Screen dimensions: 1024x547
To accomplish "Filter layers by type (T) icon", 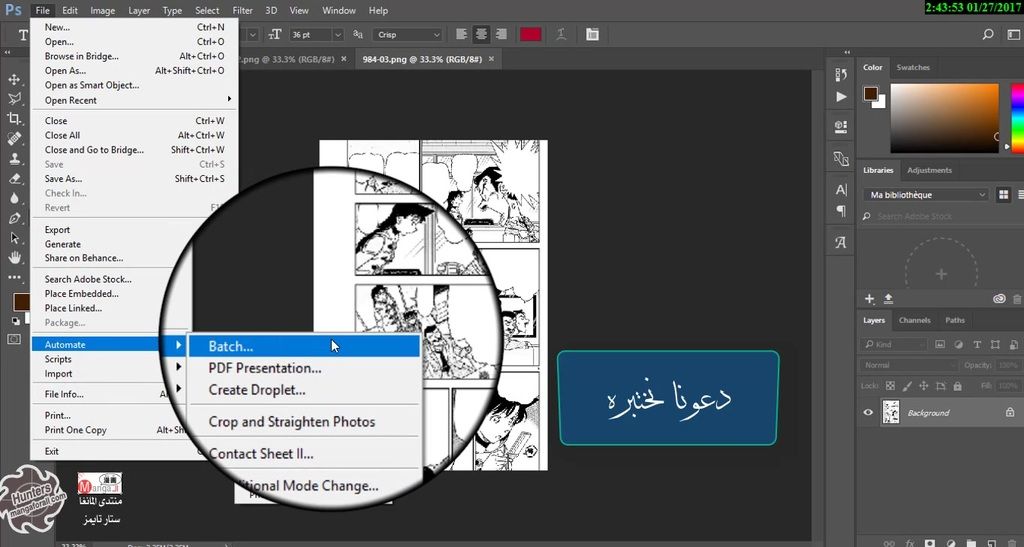I will [x=977, y=345].
